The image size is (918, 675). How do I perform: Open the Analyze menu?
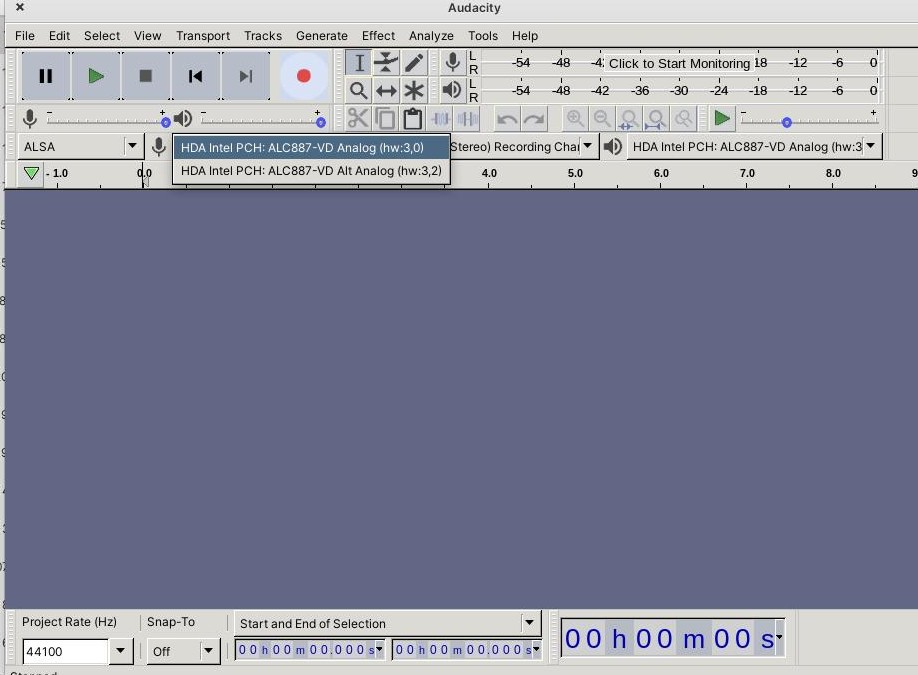tap(431, 36)
